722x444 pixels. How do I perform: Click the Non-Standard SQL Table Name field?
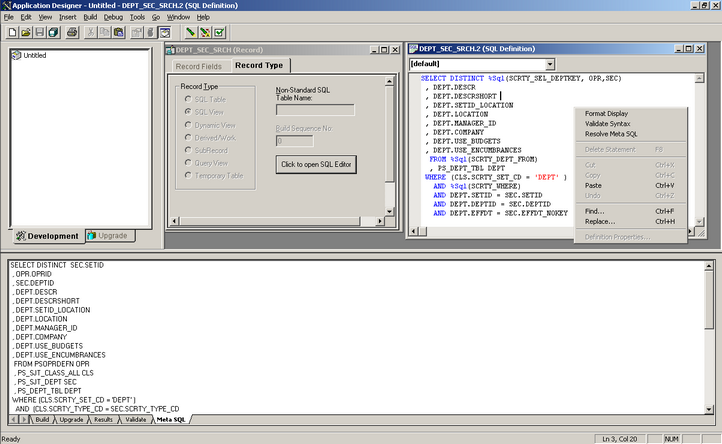315,110
